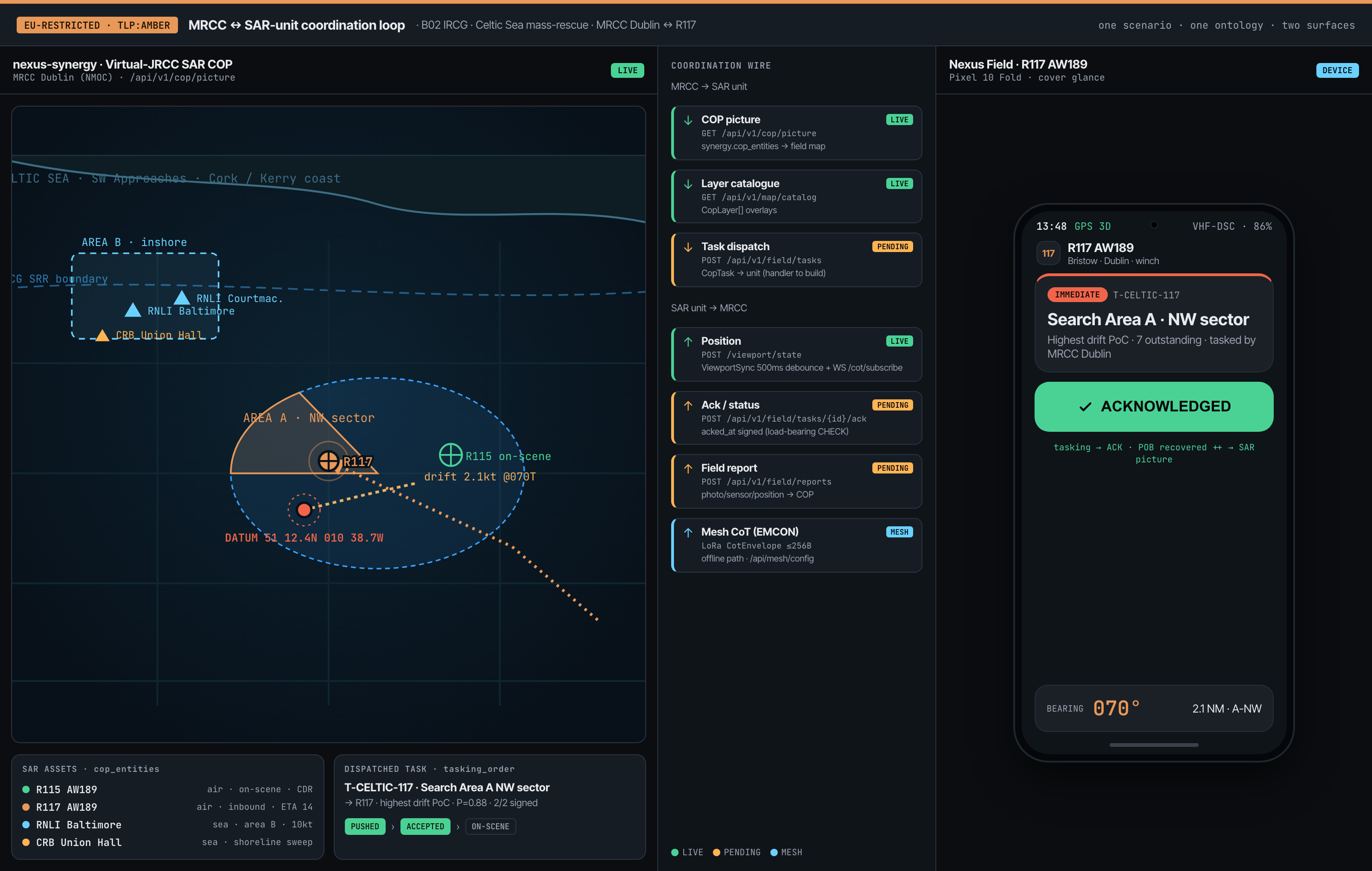Click the DEVICE badge in Nexus Field header
The width and height of the screenshot is (1372, 871).
(1337, 70)
